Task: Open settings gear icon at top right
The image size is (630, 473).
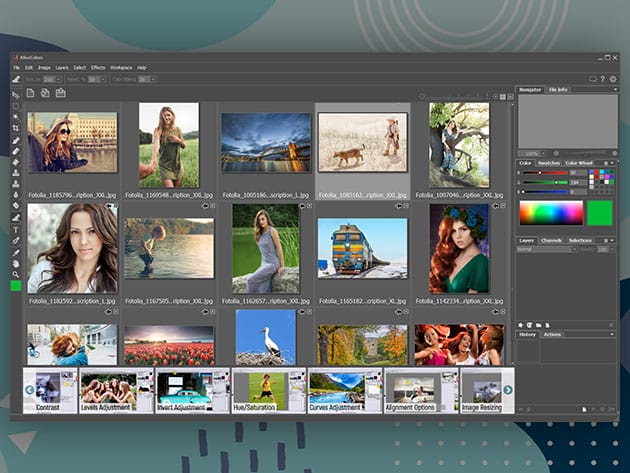Action: (614, 78)
